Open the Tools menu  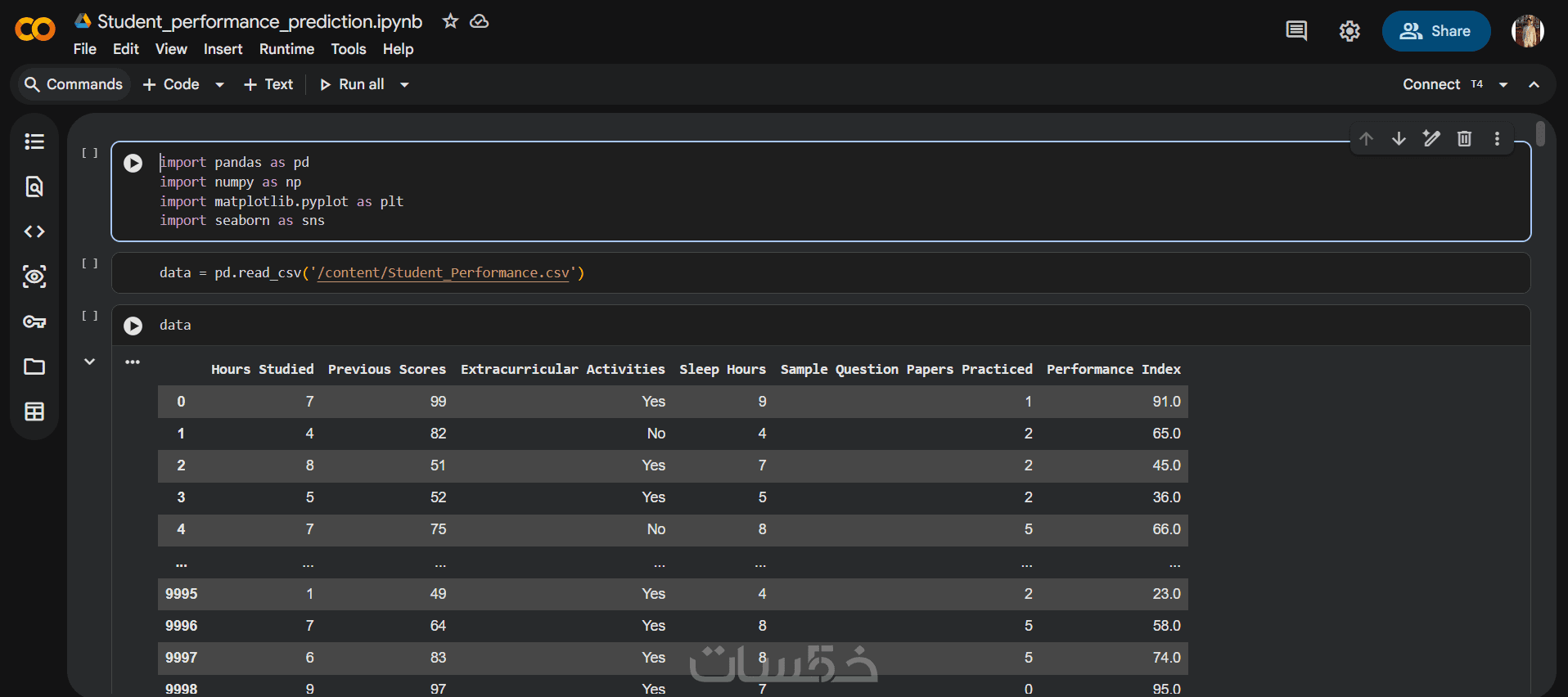(348, 49)
